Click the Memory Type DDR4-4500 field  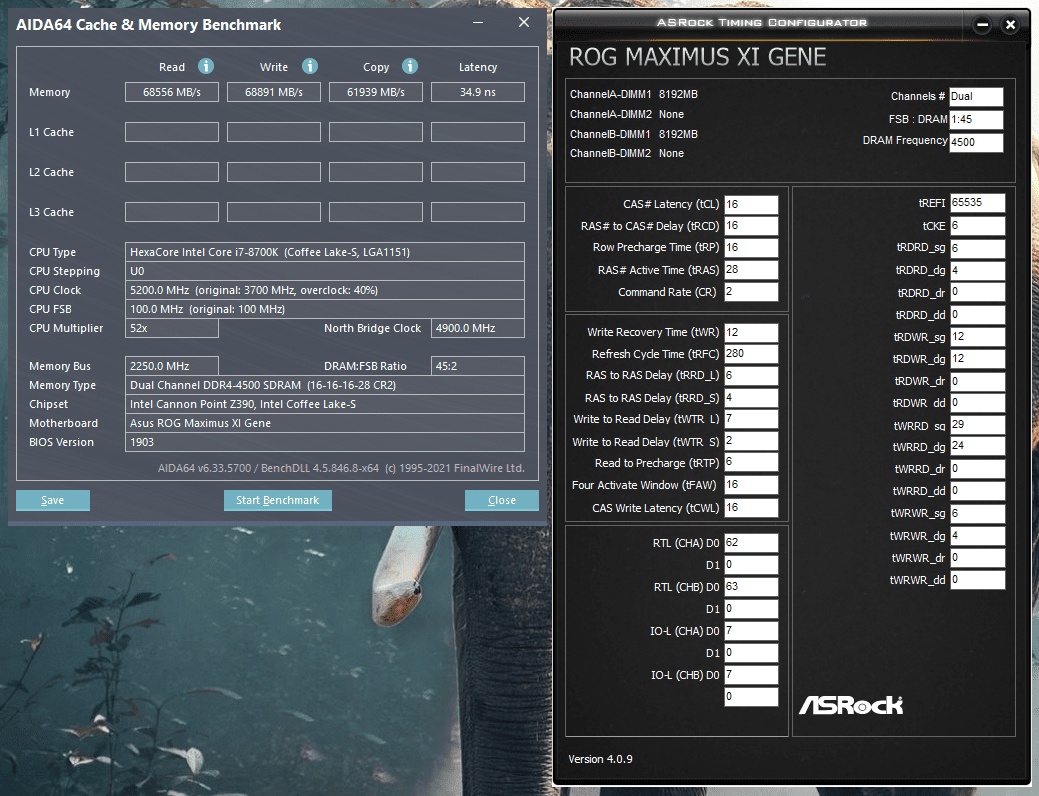click(325, 385)
